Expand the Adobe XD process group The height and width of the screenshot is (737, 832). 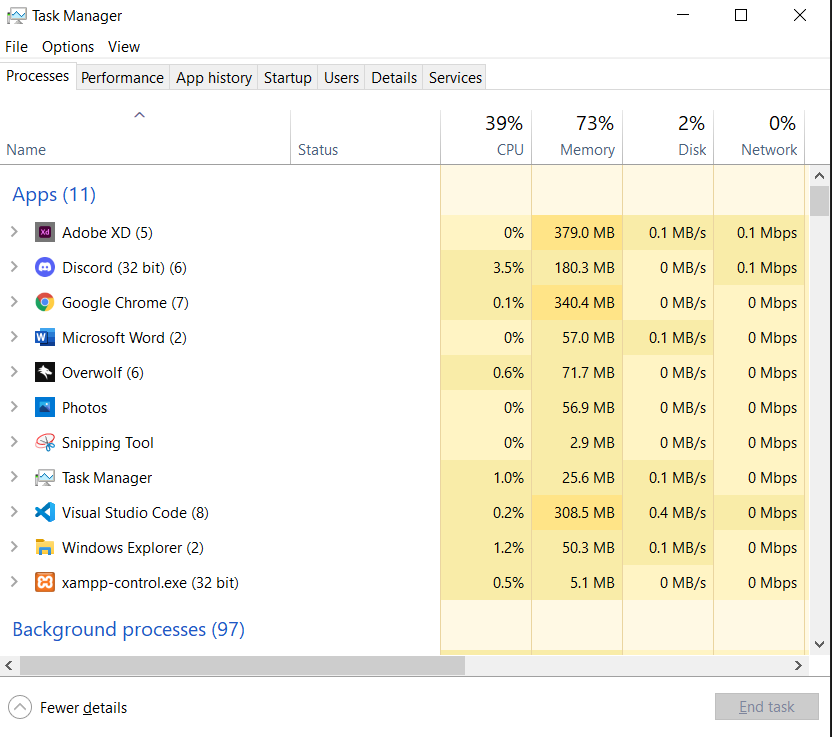14,233
